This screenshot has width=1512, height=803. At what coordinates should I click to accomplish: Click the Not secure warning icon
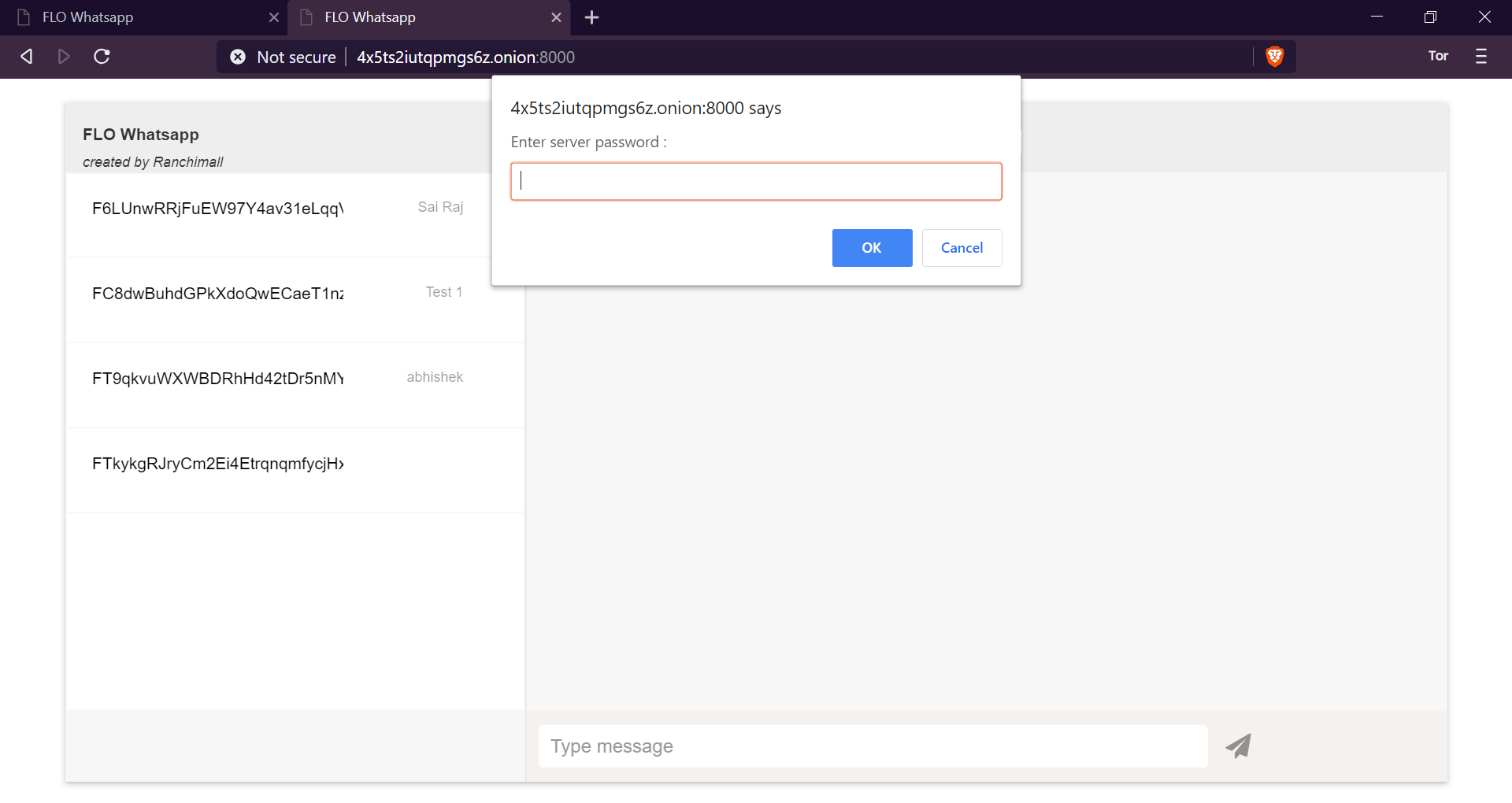238,57
